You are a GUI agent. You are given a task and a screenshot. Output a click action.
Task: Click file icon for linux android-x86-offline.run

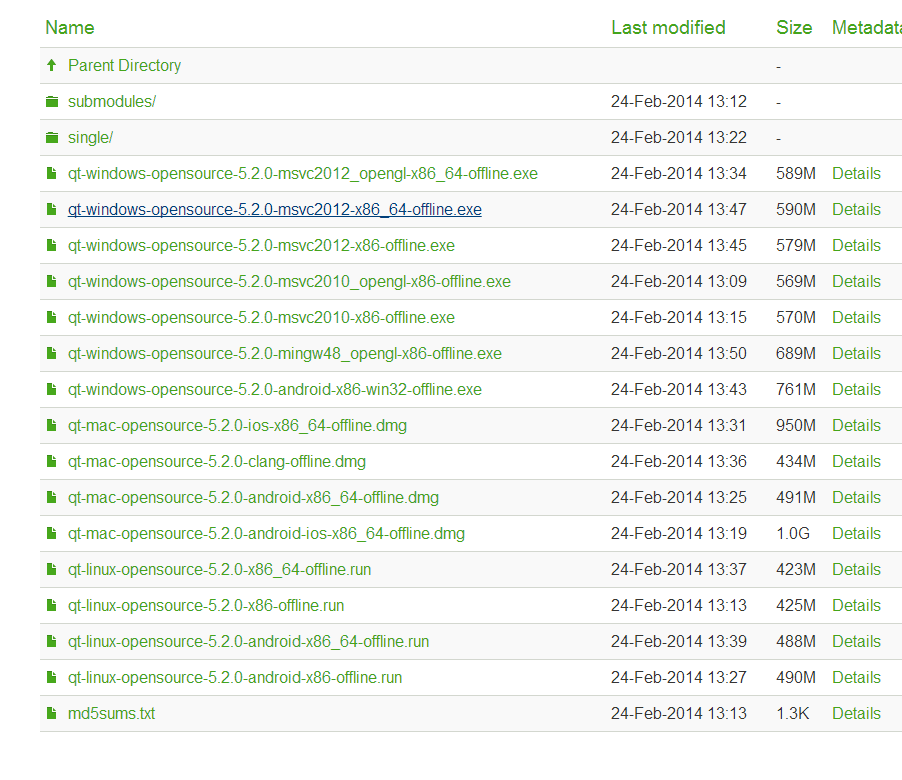[52, 678]
